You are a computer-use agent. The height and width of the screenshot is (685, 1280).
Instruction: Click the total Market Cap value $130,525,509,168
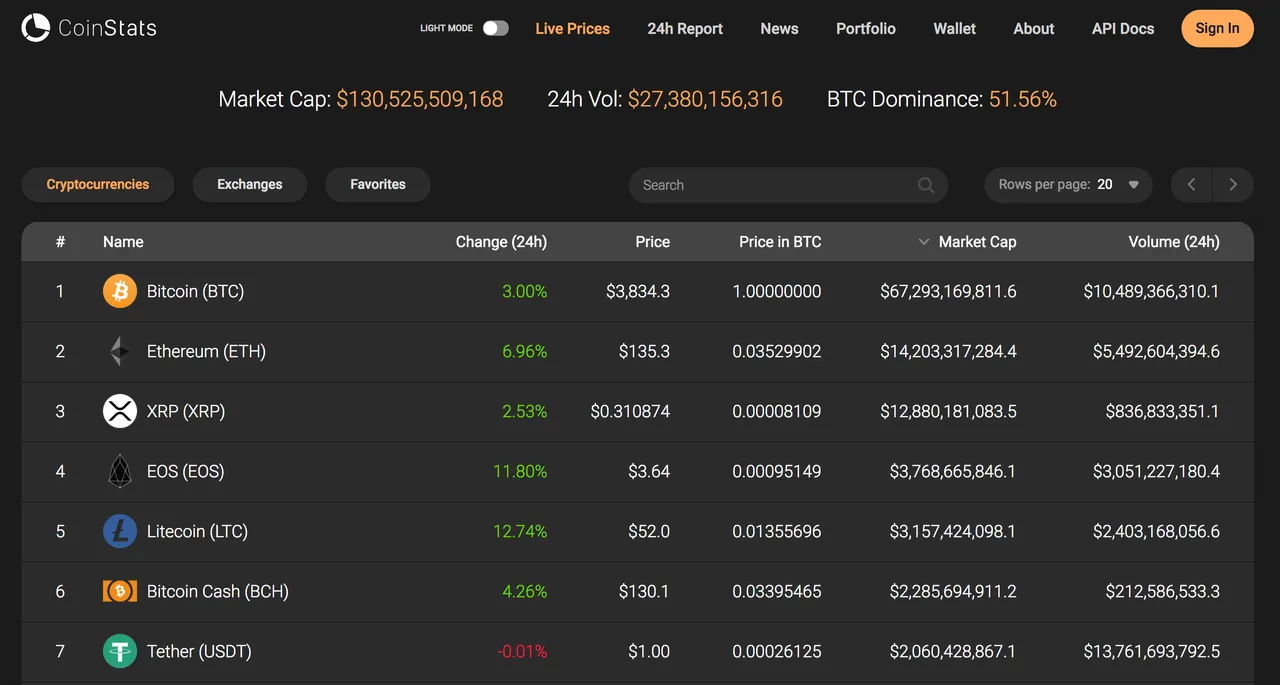(420, 99)
